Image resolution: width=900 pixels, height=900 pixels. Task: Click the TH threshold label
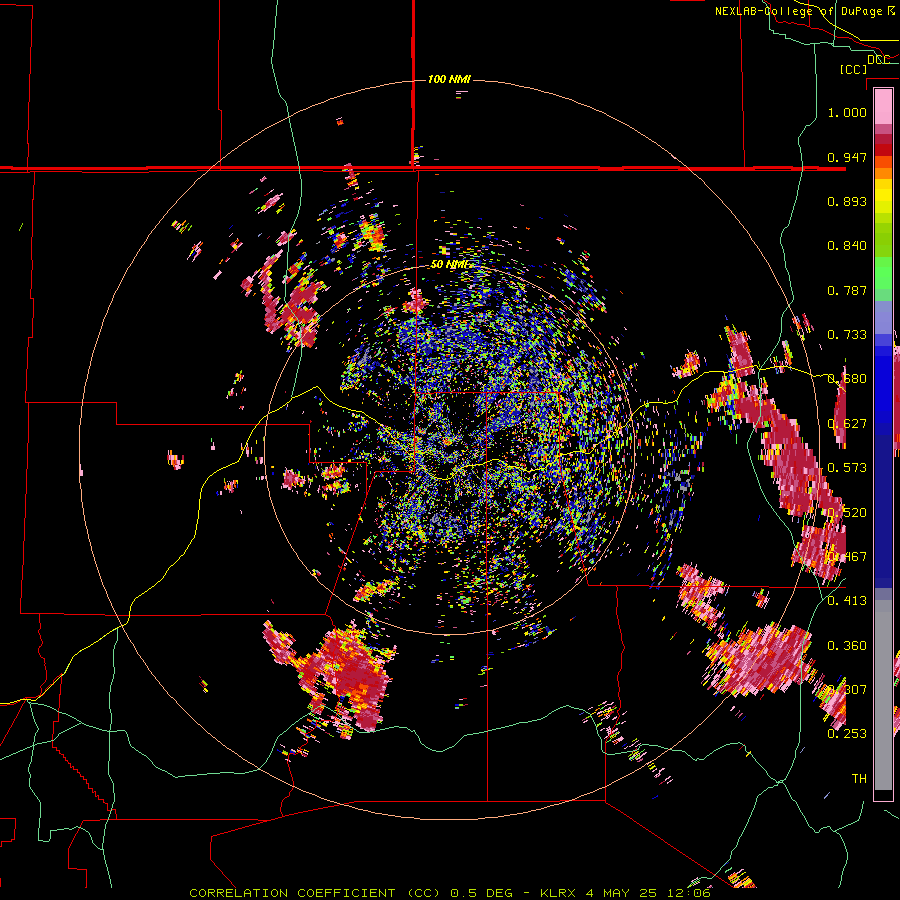point(859,779)
